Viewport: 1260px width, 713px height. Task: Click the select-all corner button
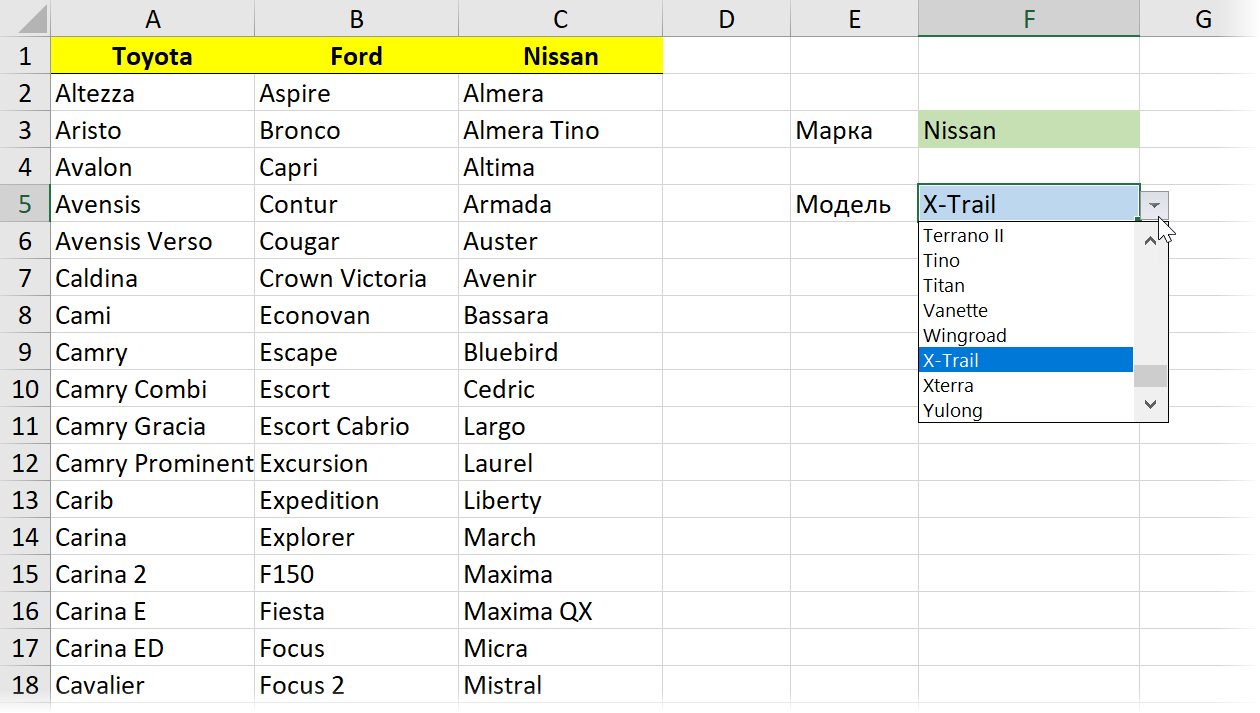pyautogui.click(x=25, y=18)
